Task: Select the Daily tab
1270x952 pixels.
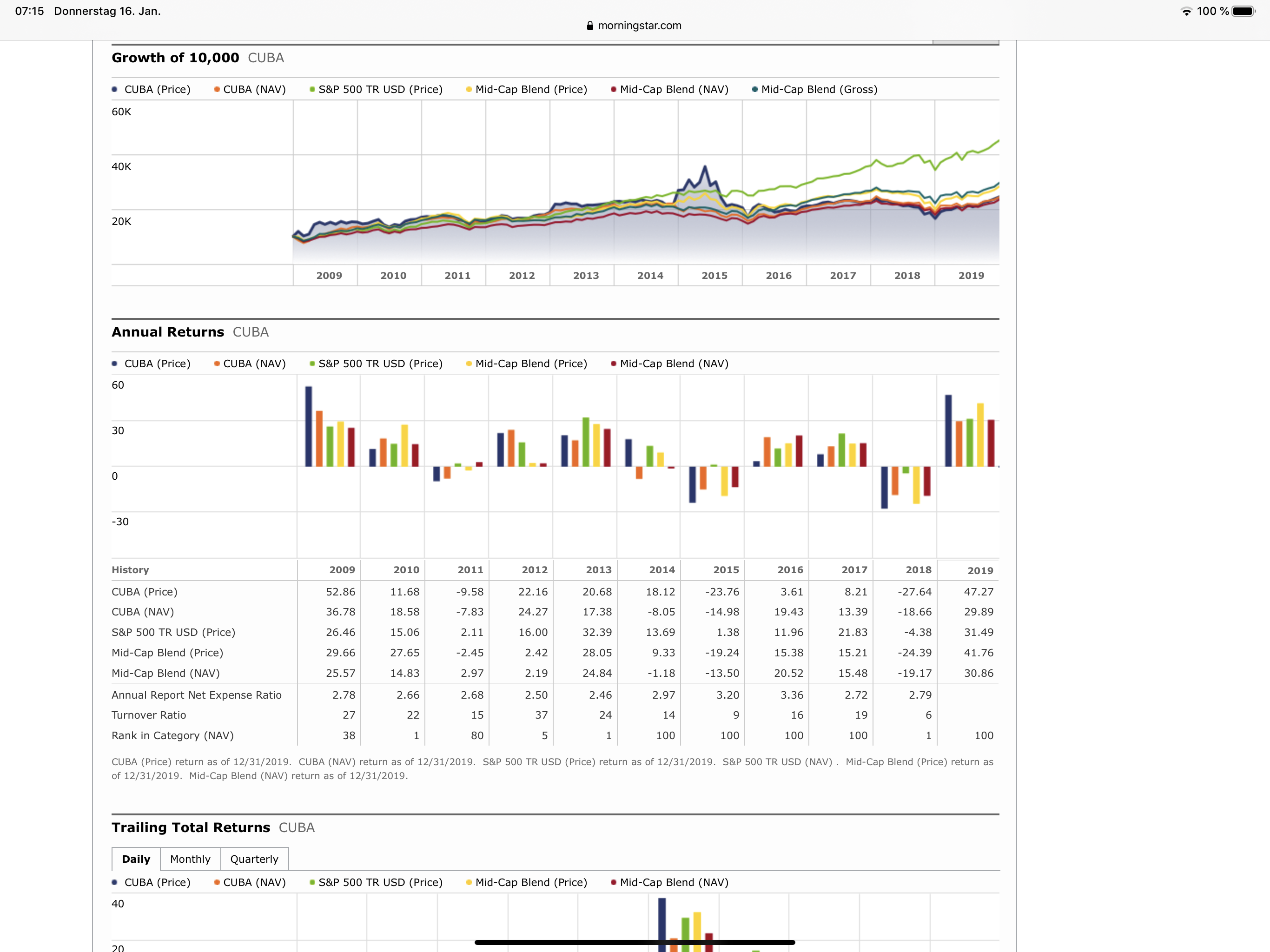Action: point(136,859)
